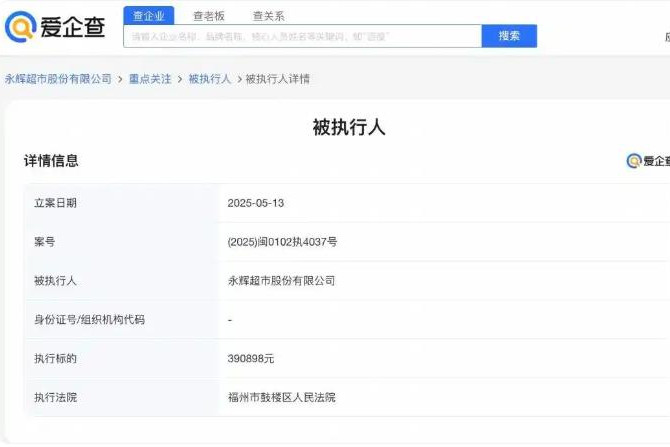Screen dimensions: 670x447
Task: Open the 被执行人 breadcrumb link
Action: click(210, 79)
